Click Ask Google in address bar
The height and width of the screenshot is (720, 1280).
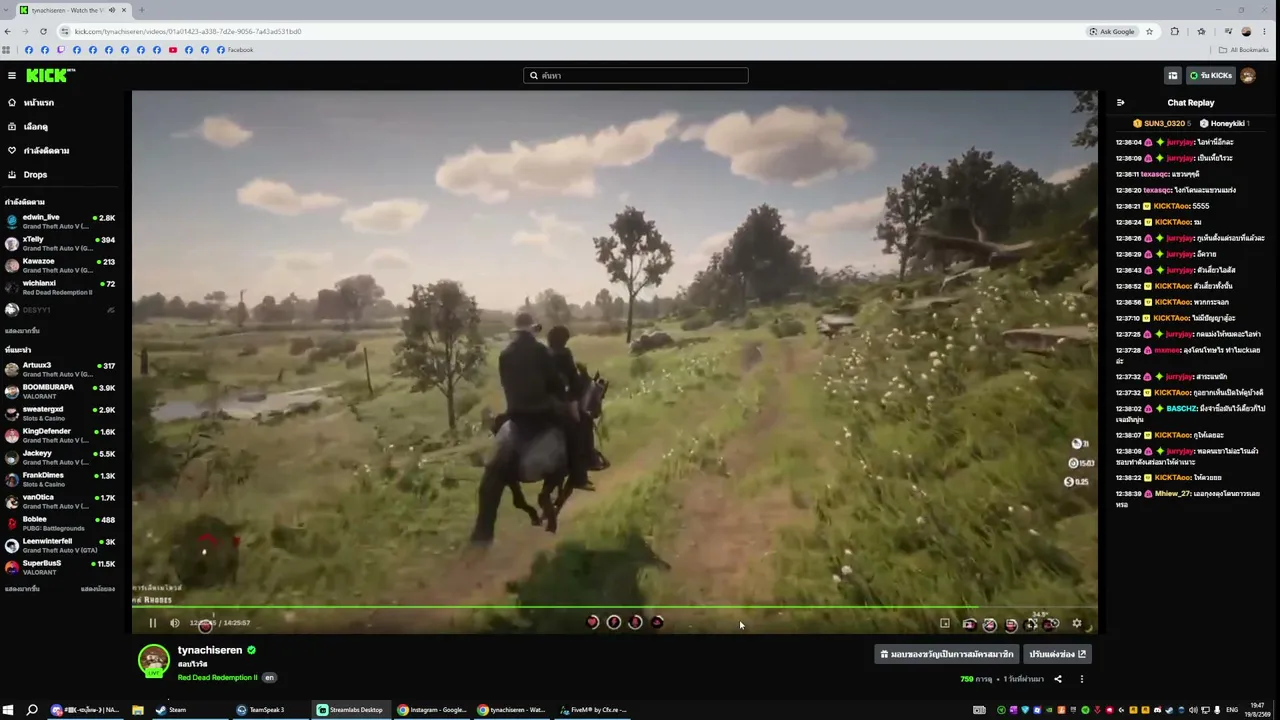tap(1113, 31)
